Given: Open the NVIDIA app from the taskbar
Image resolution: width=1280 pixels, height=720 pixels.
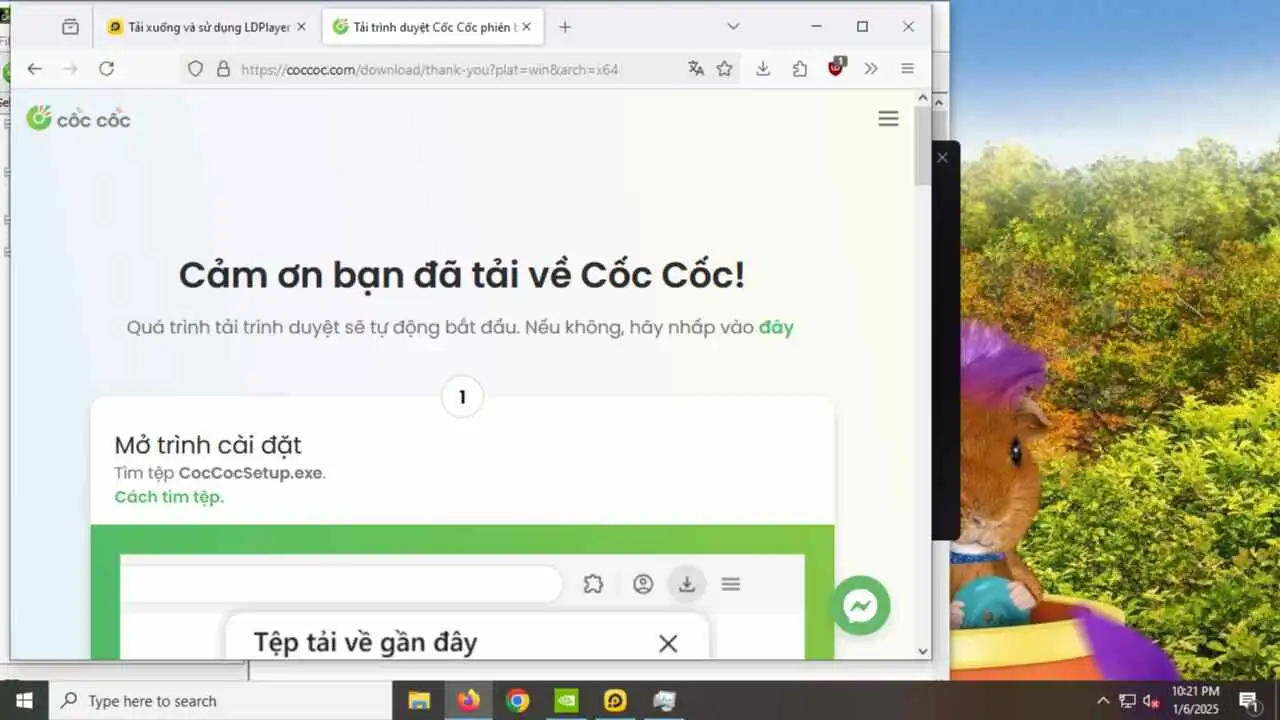Looking at the screenshot, I should click(x=566, y=701).
